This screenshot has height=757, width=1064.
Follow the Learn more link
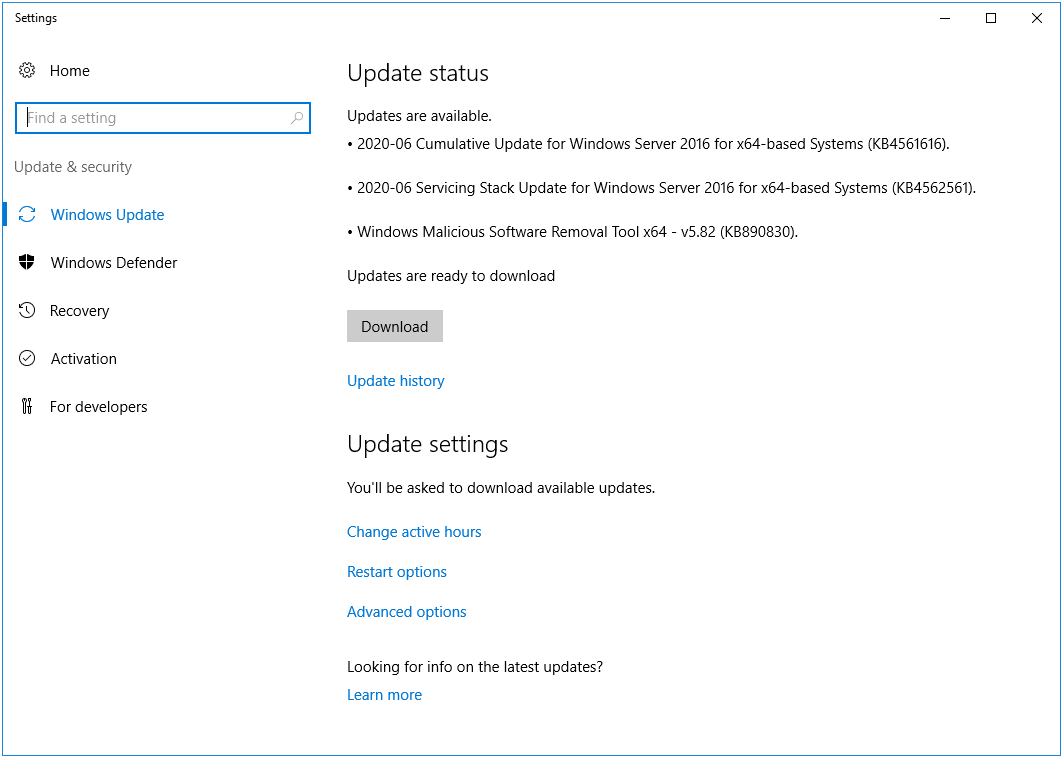(384, 695)
